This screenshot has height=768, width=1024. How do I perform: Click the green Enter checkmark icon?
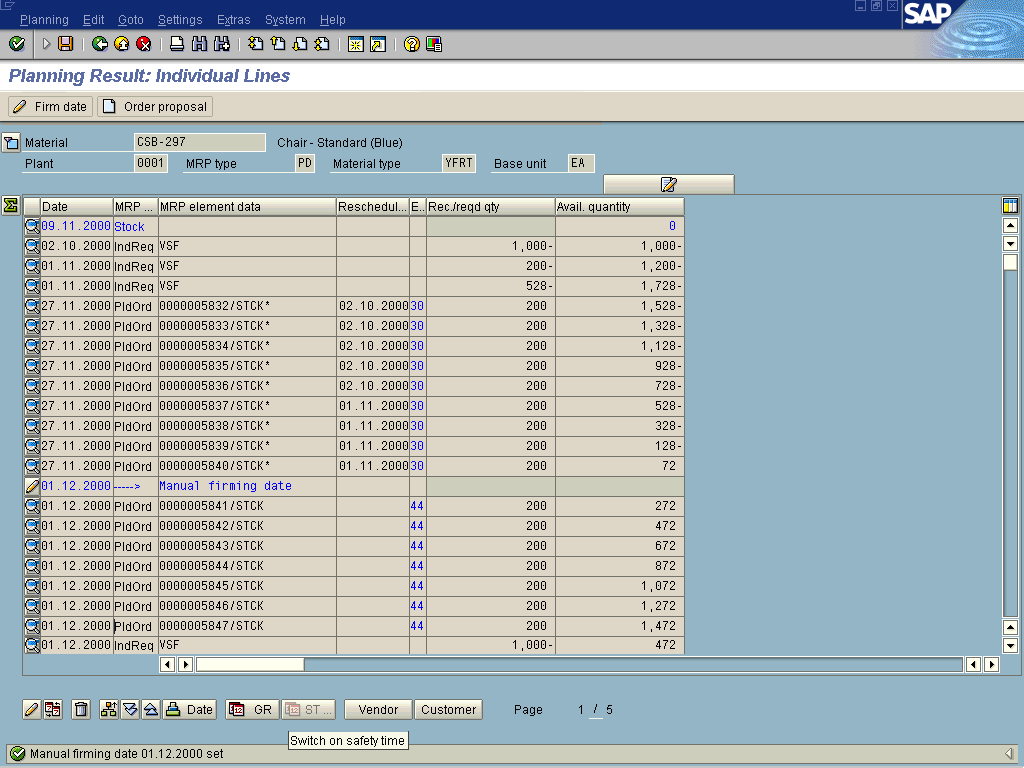(17, 44)
